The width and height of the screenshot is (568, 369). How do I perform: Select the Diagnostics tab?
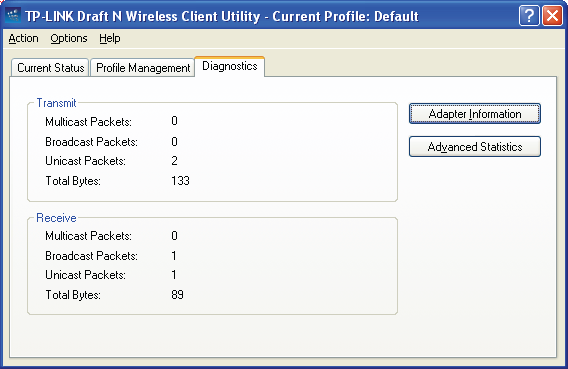coord(230,66)
